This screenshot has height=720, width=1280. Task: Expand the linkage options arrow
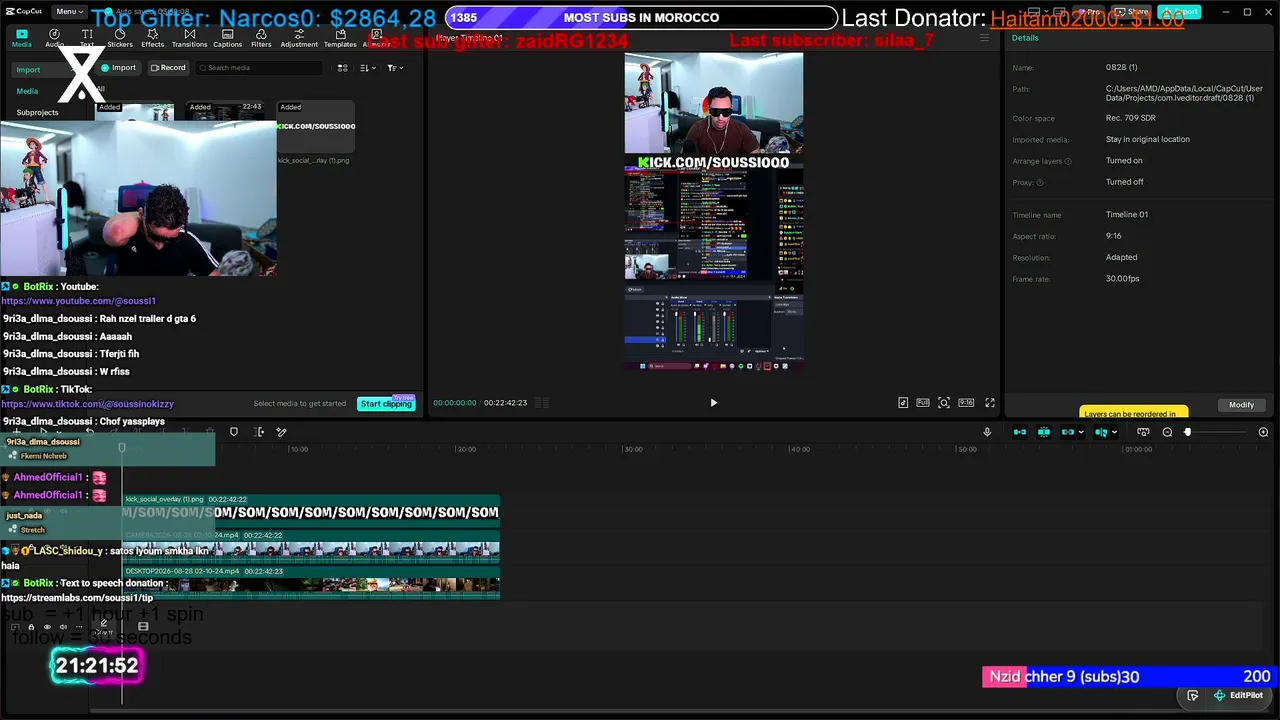pos(1081,432)
